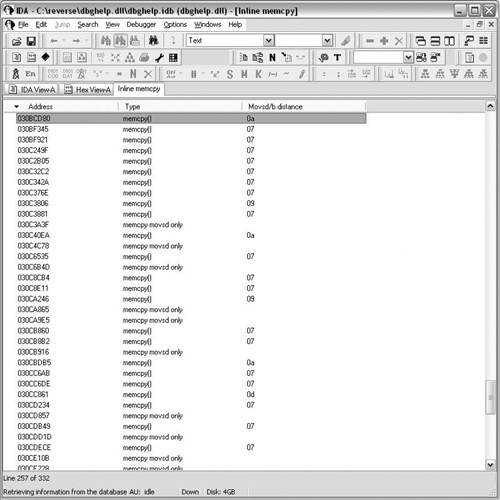Open the Windows menu
Image resolution: width=500 pixels, height=500 pixels.
tap(208, 25)
